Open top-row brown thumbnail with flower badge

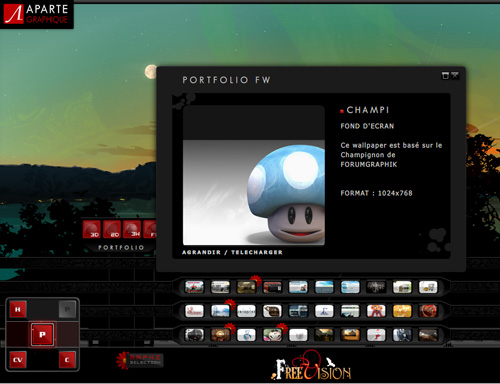click(246, 287)
